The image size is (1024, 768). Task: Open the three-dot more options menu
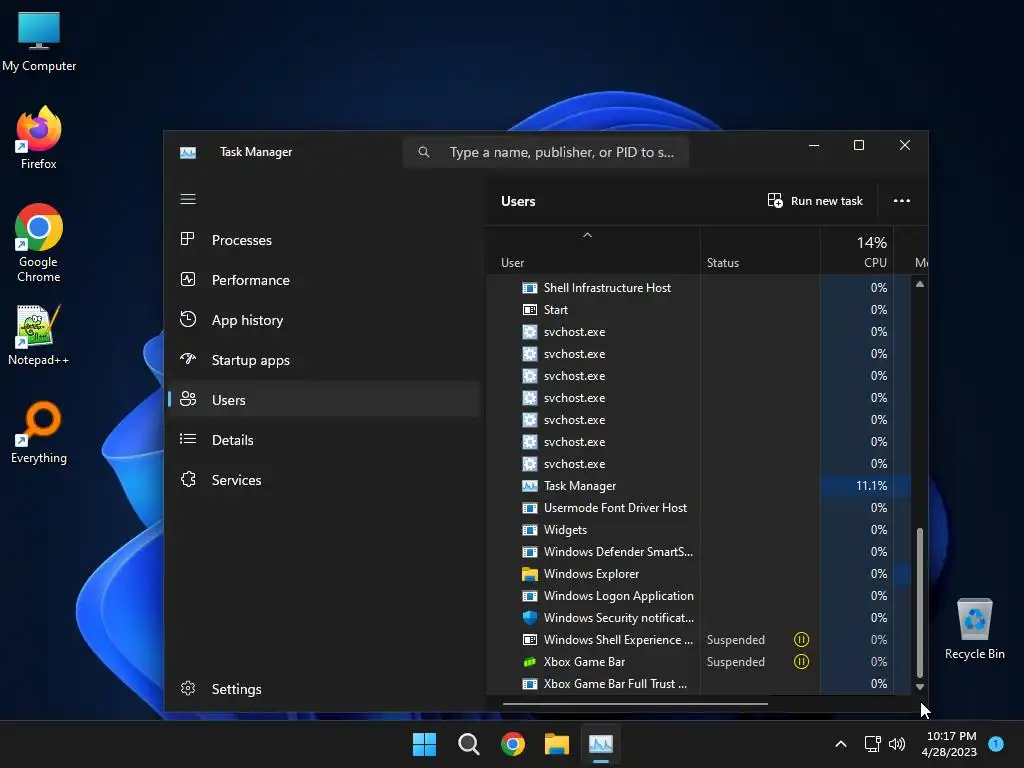tap(902, 201)
